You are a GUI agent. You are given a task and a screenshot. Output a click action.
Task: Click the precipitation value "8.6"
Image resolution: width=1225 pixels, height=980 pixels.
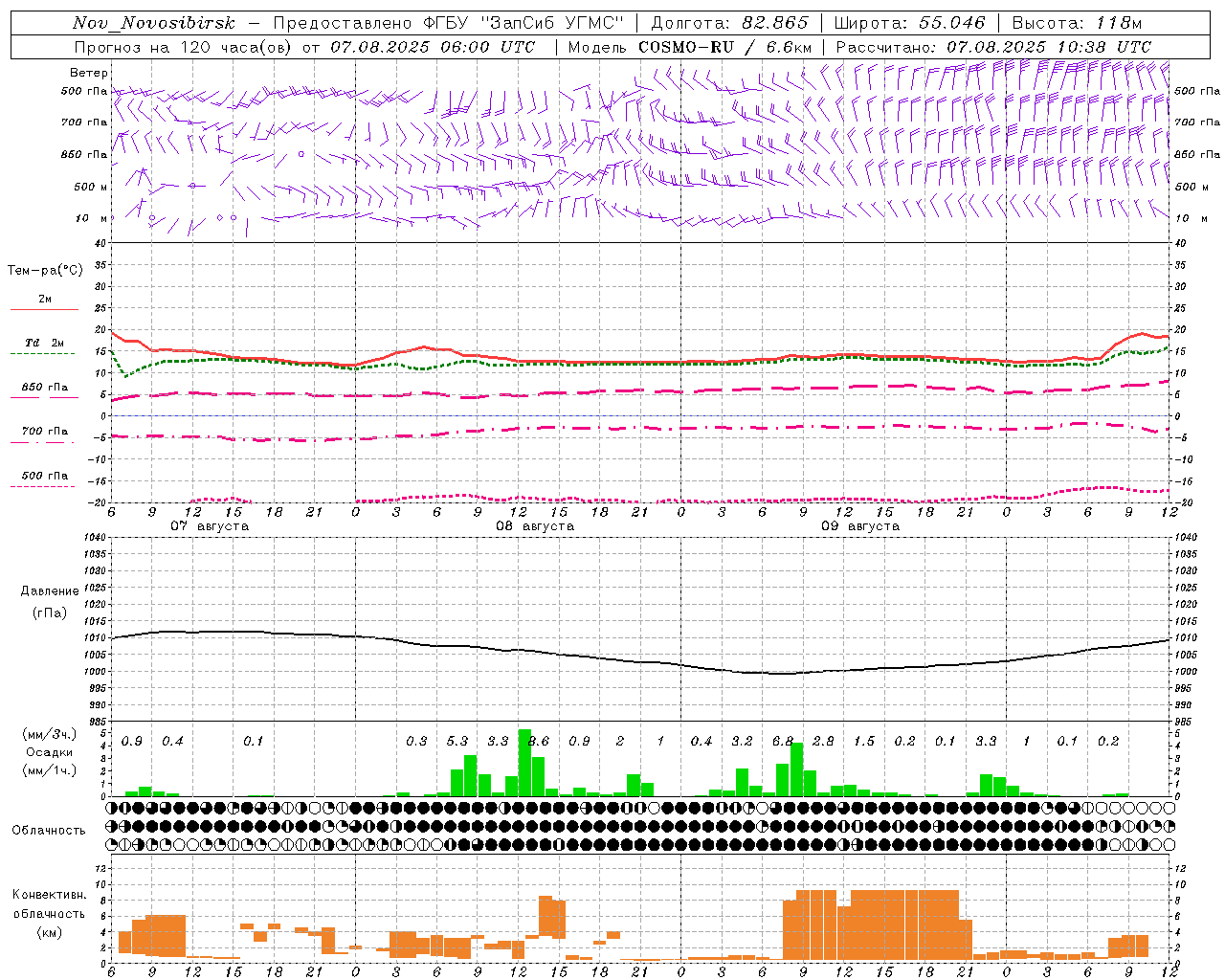tap(539, 741)
